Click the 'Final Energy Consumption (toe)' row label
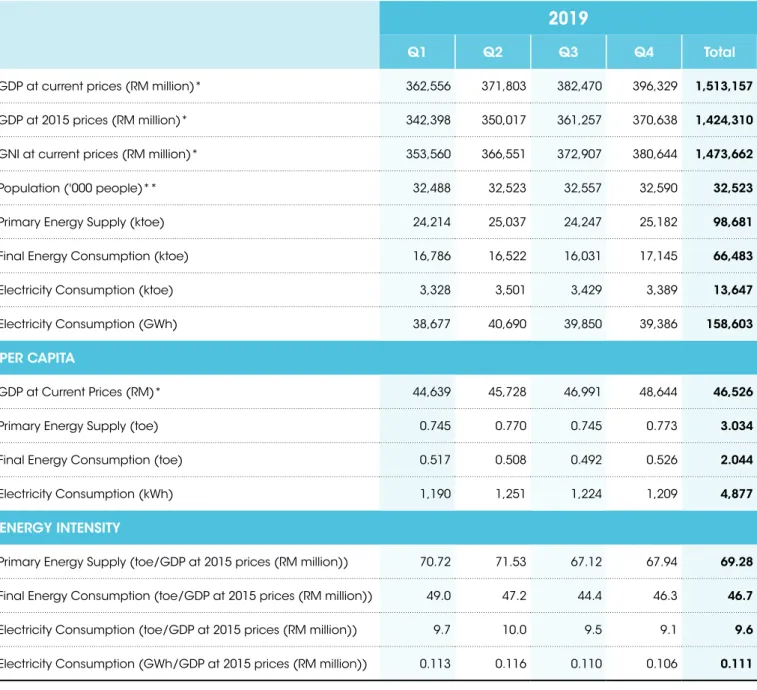This screenshot has width=757, height=690. (91, 460)
